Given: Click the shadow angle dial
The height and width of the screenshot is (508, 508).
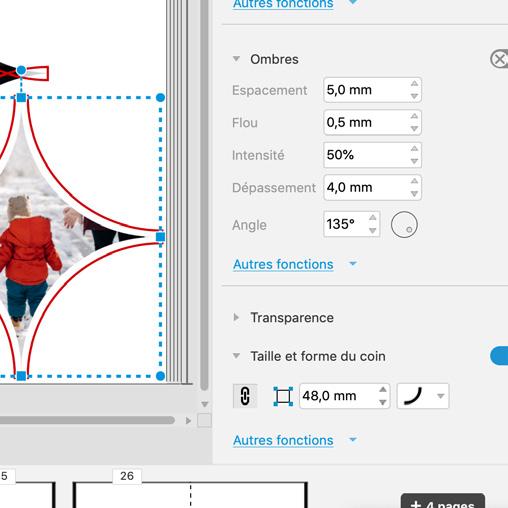Looking at the screenshot, I should tap(404, 225).
